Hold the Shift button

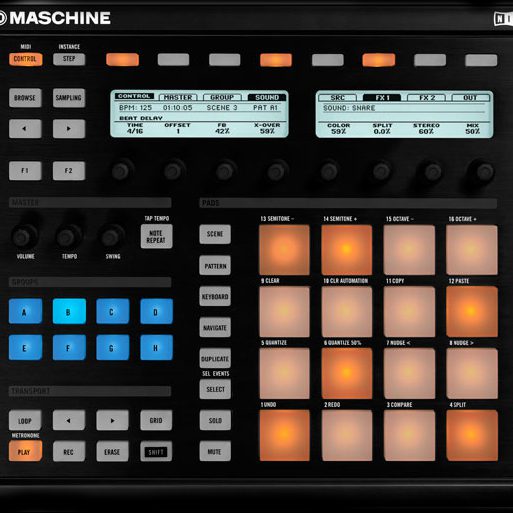156,451
